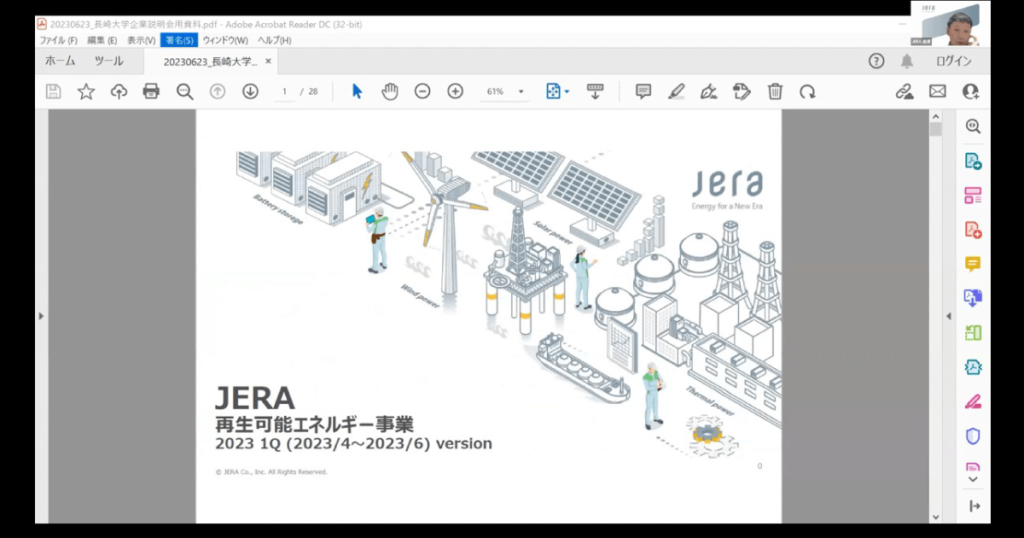Select the highlighter pen tool
Viewport: 1024px width, 538px height.
pos(677,91)
